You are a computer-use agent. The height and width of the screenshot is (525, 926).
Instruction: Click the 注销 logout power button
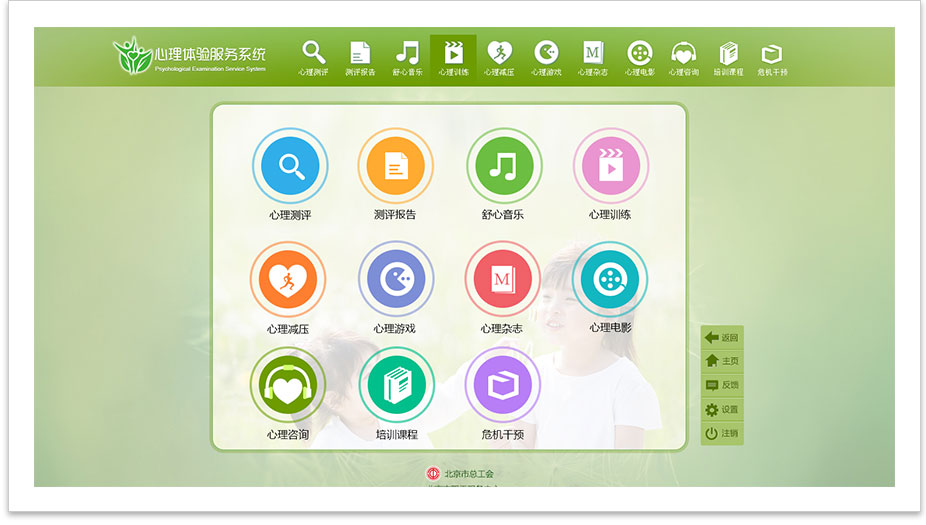[x=721, y=433]
